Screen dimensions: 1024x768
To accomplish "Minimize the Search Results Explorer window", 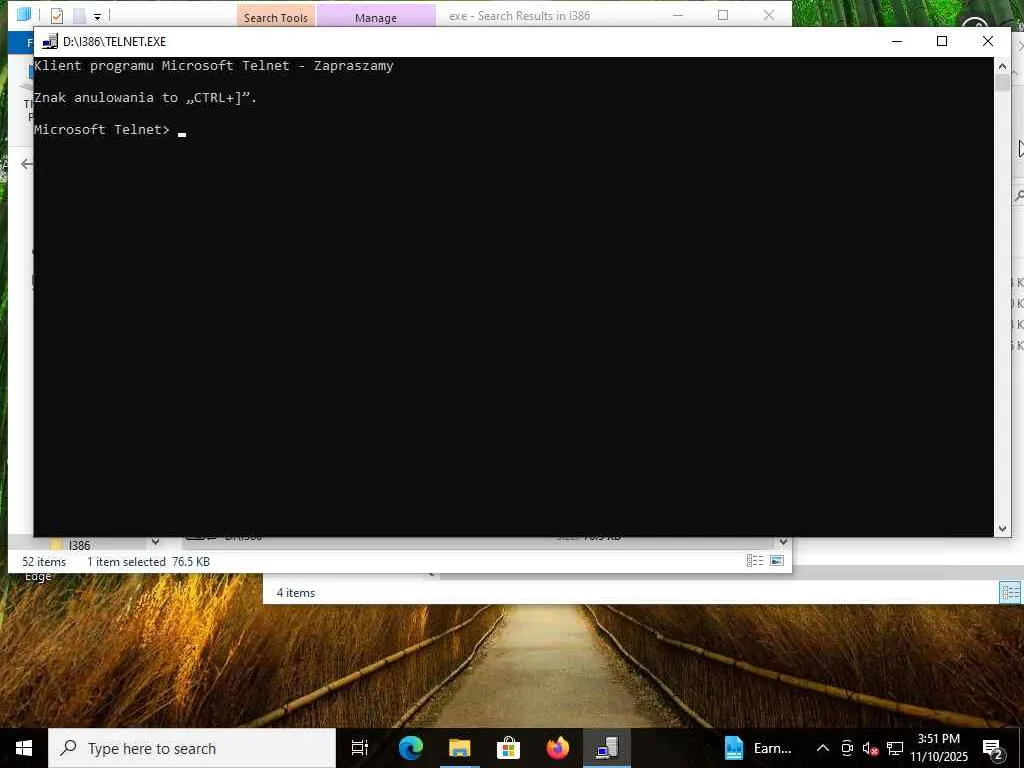I will [x=678, y=15].
